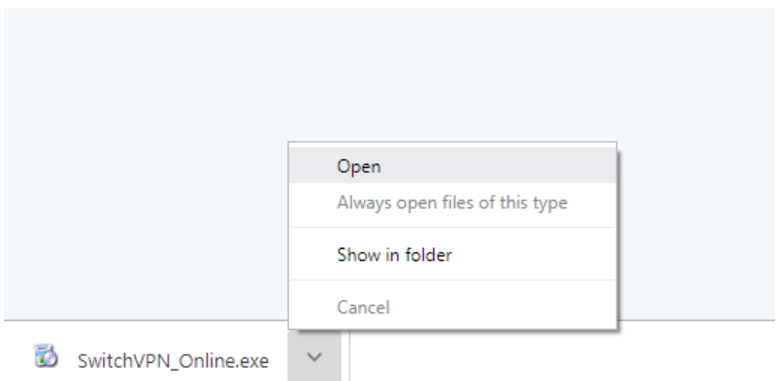Click the empty downloads bar area

[x=561, y=355]
